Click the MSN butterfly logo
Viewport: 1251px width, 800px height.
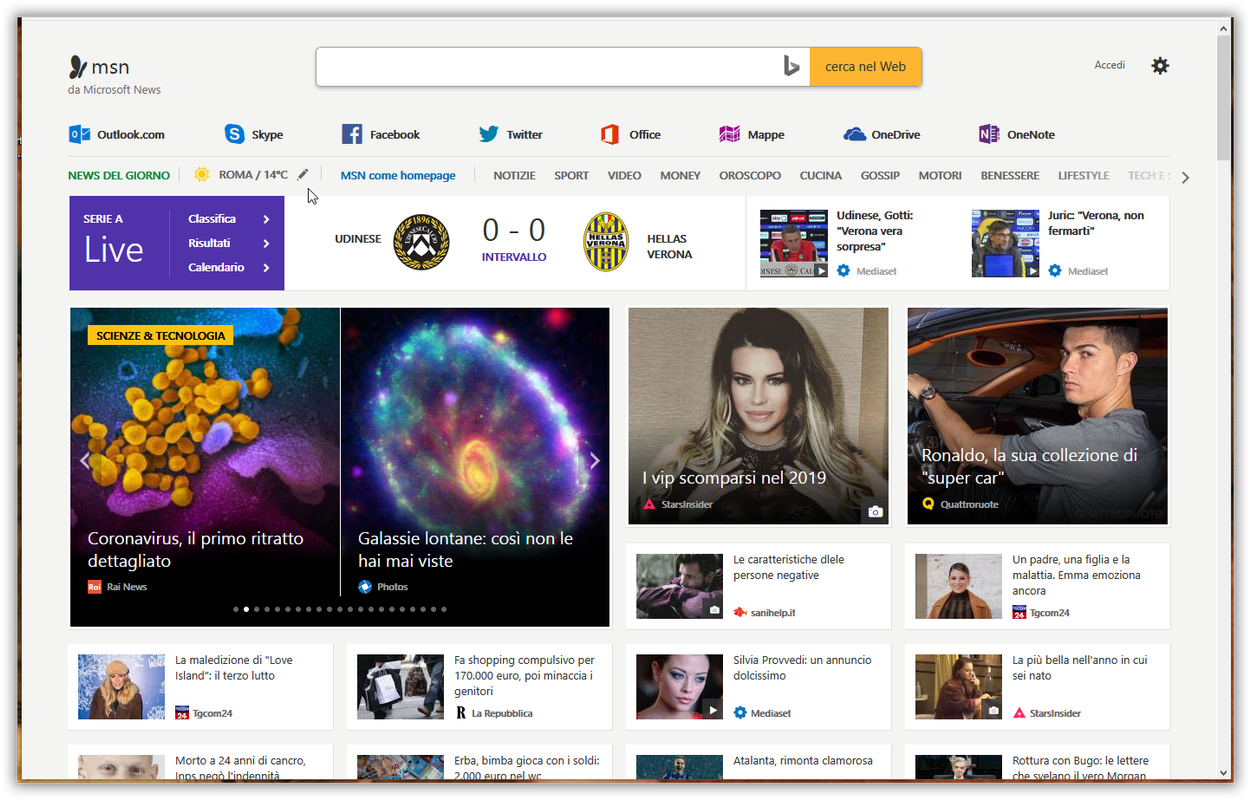point(77,67)
